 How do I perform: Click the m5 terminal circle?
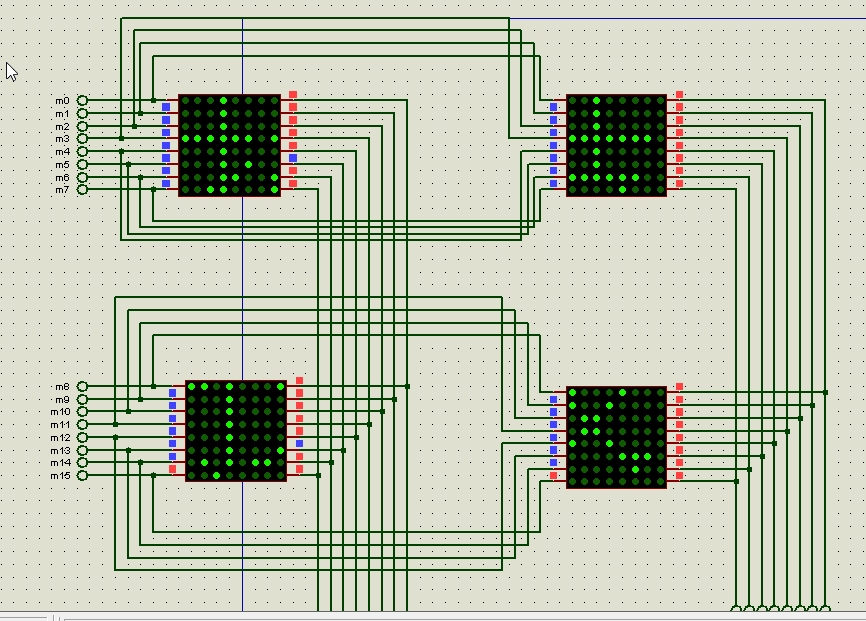point(82,164)
